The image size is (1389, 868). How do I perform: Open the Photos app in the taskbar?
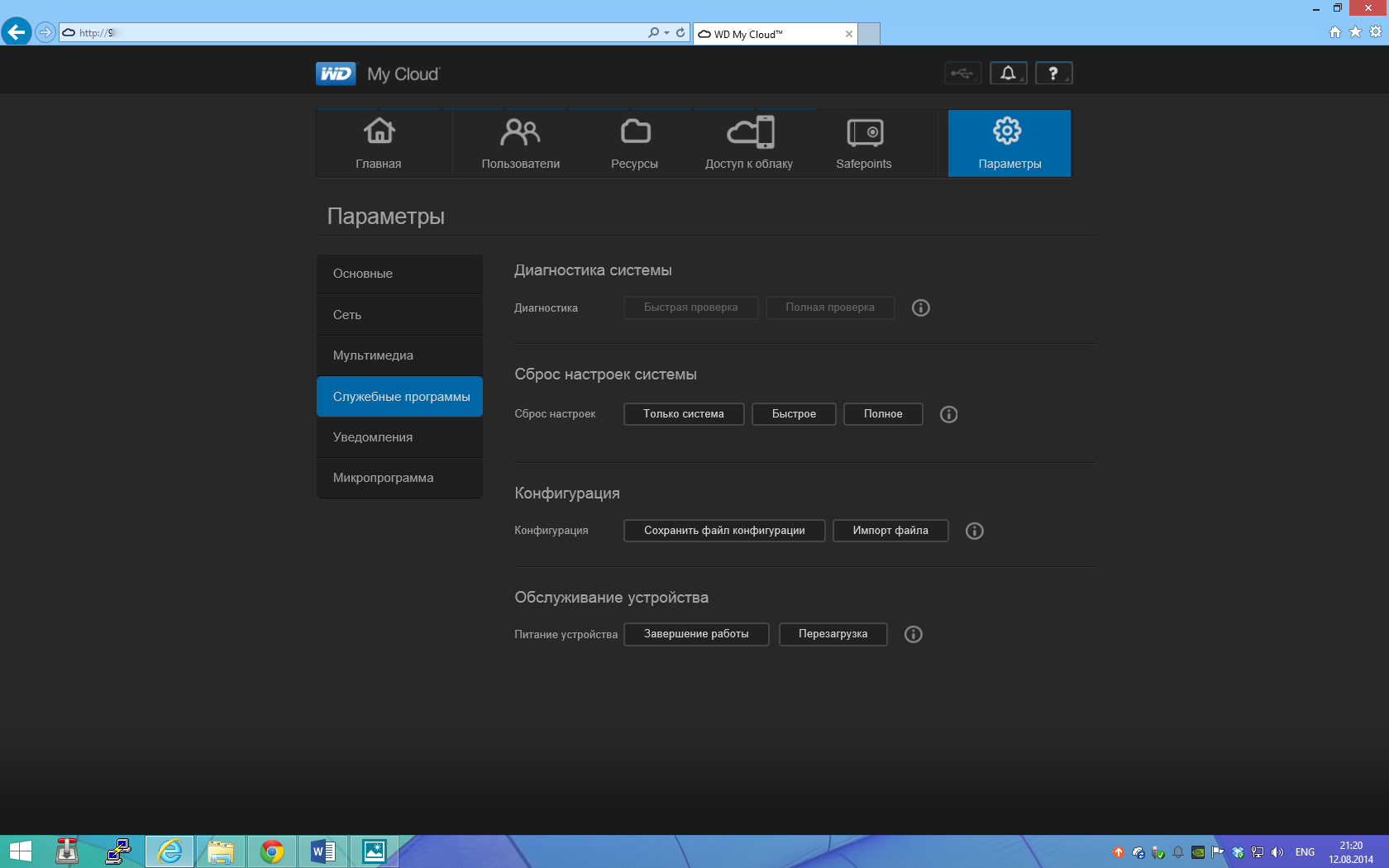375,851
